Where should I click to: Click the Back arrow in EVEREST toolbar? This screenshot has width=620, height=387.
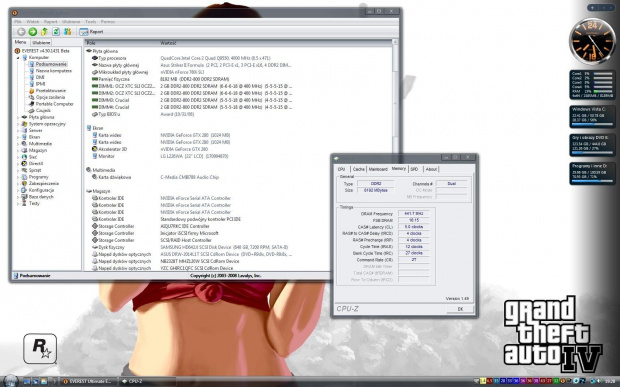(x=21, y=32)
